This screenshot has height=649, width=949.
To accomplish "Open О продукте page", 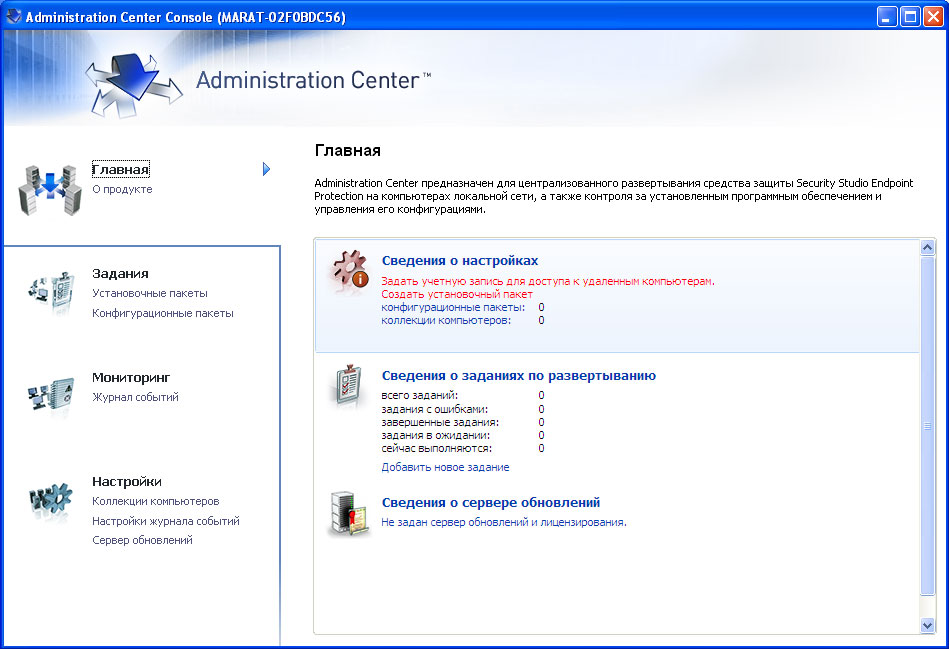I will (x=122, y=189).
